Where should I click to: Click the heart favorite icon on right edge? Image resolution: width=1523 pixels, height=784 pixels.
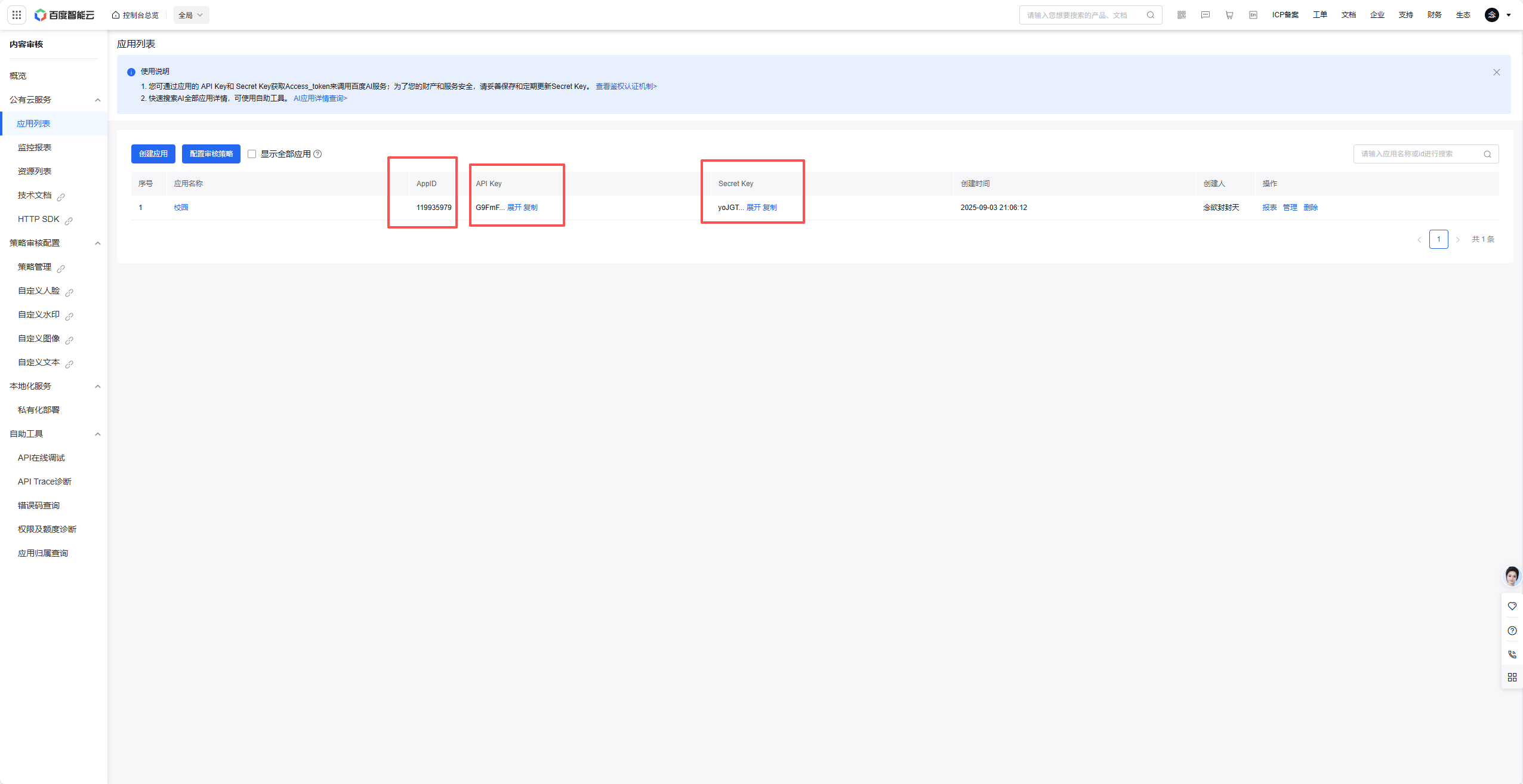(1512, 606)
